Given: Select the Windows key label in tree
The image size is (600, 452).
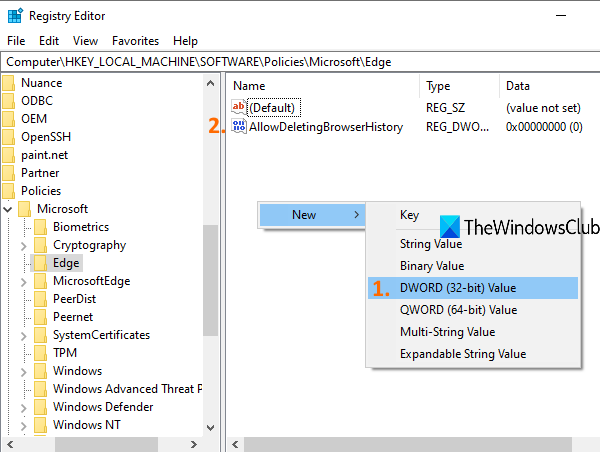Looking at the screenshot, I should 77,371.
